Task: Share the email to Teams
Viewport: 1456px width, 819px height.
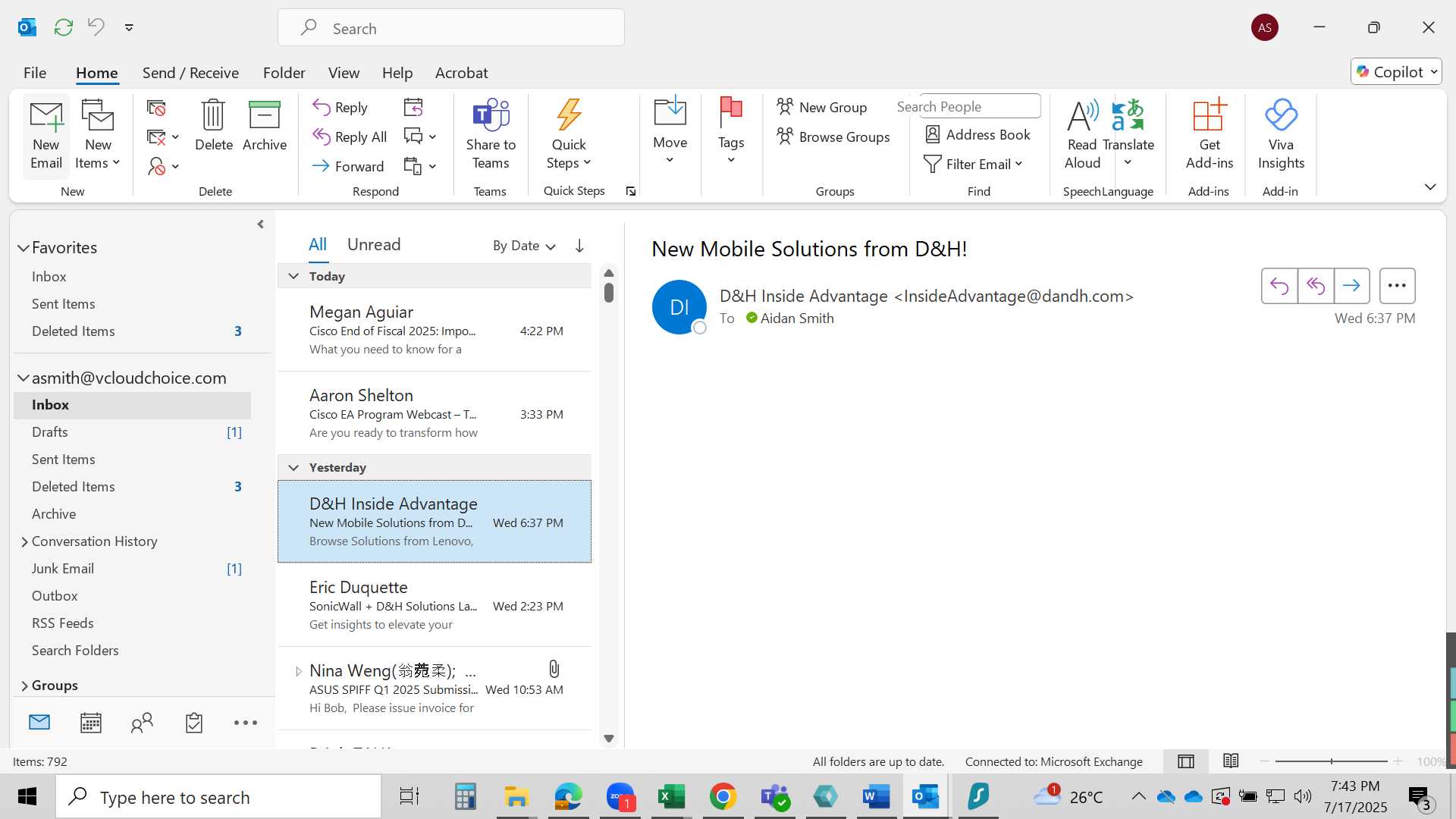Action: tap(491, 135)
